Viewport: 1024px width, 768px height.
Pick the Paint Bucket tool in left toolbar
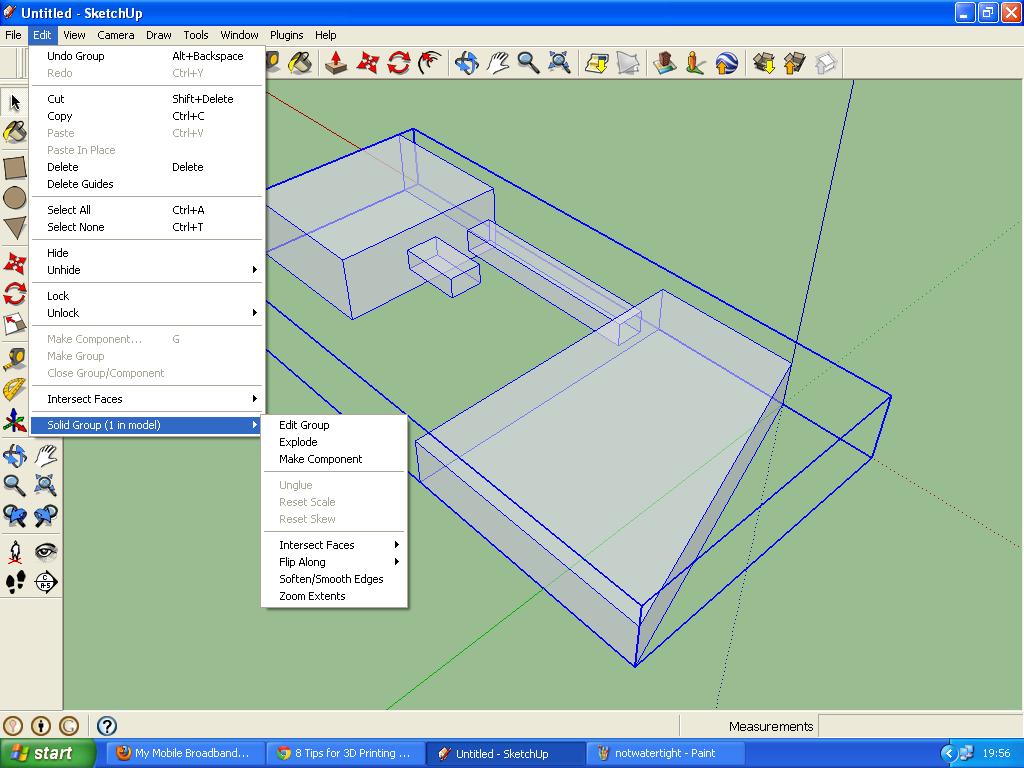point(14,132)
